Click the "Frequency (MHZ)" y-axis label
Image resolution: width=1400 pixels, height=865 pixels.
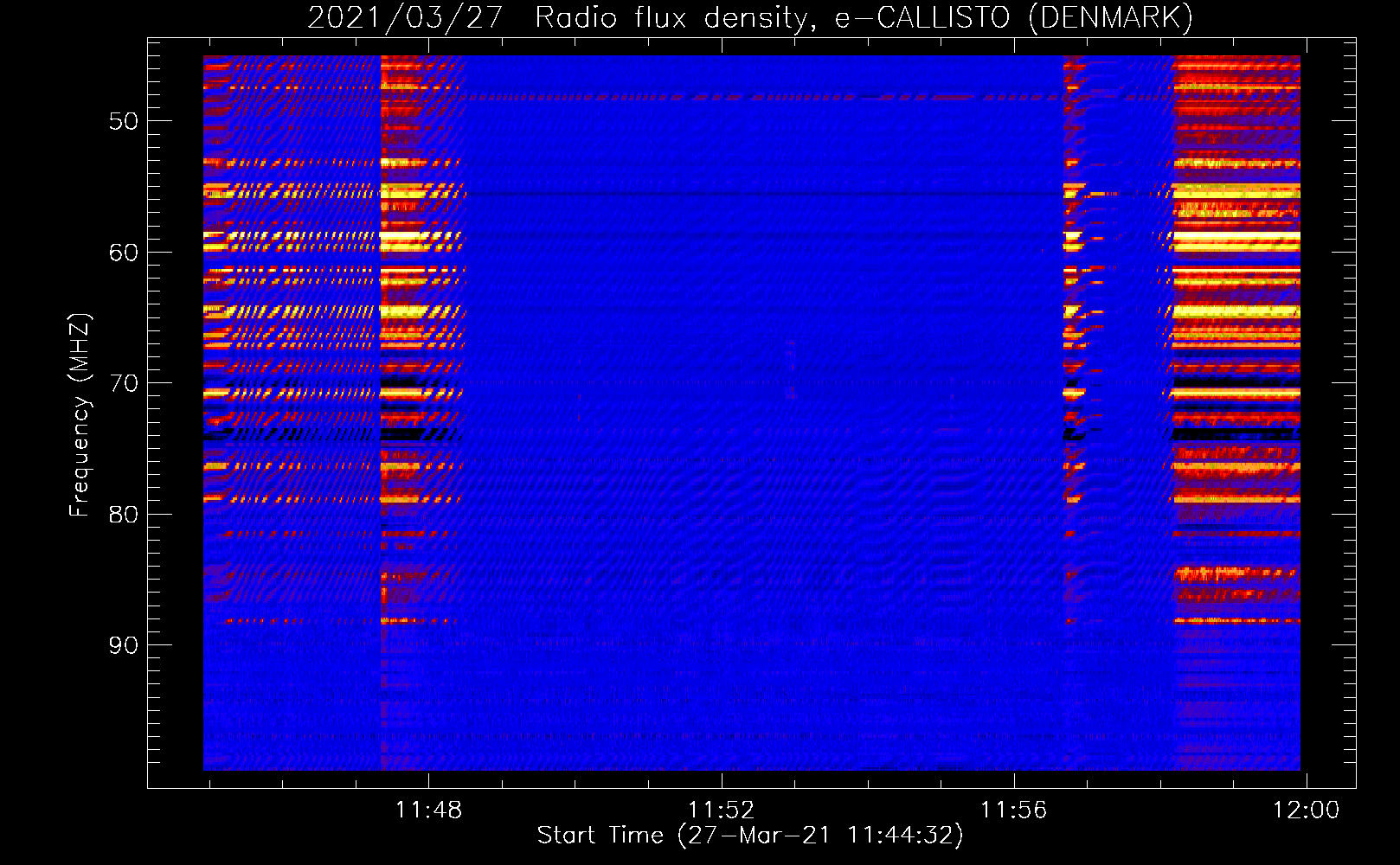[x=79, y=415]
